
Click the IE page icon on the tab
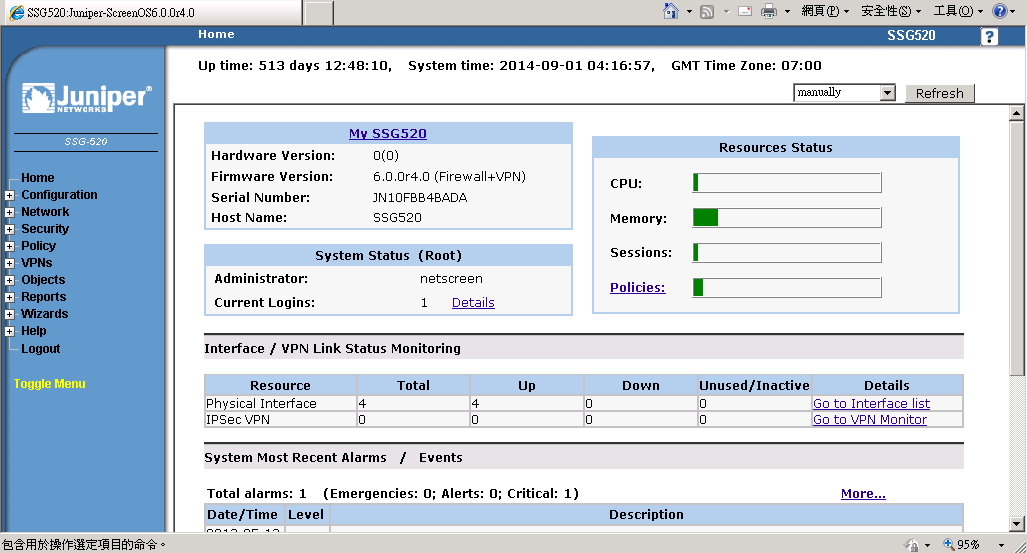point(17,12)
